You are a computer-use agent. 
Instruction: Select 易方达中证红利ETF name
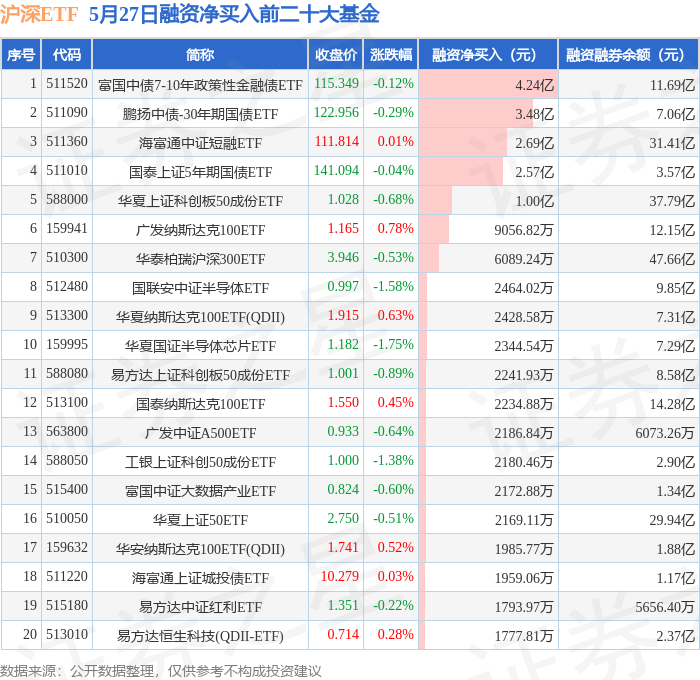point(200,607)
